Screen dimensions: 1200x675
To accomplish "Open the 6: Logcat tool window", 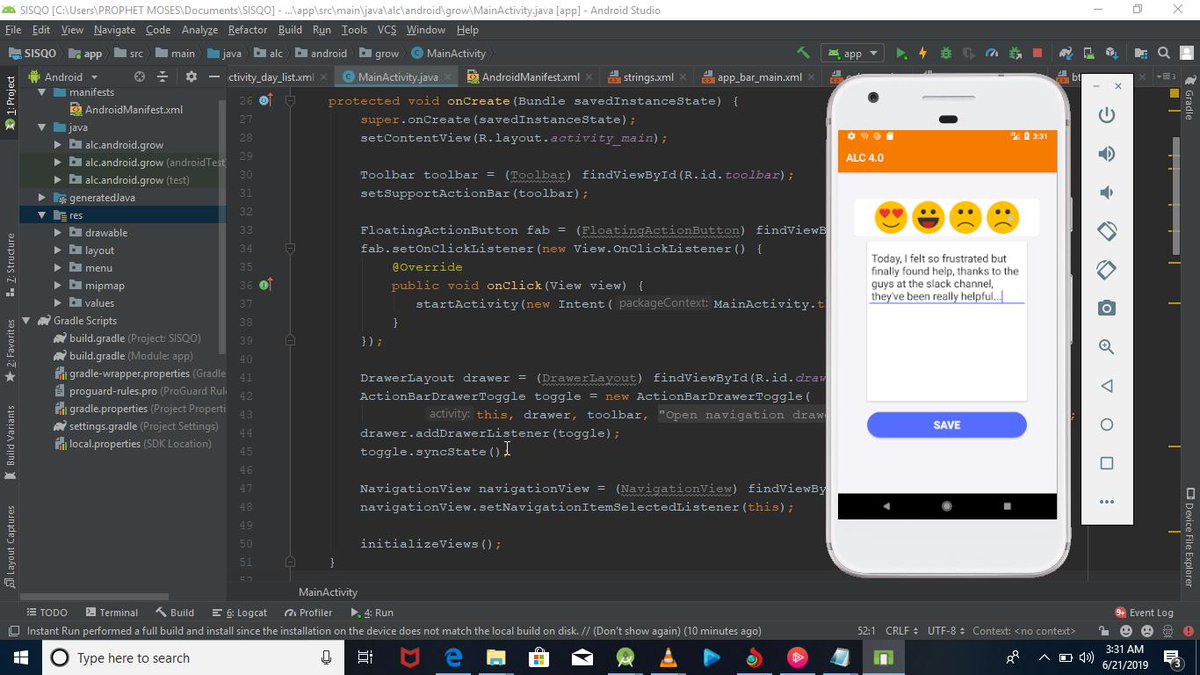I will point(240,612).
